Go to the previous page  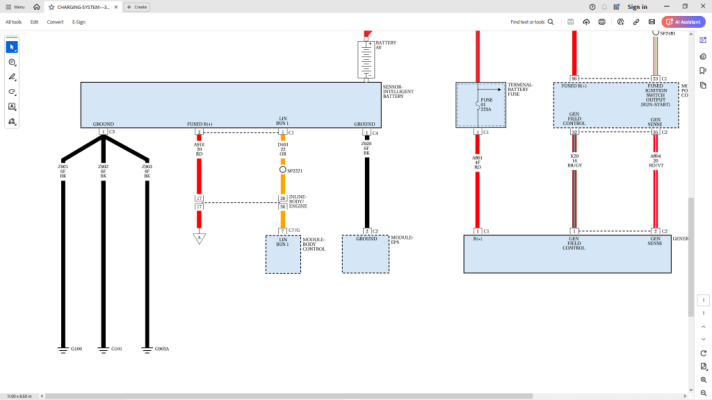click(703, 327)
